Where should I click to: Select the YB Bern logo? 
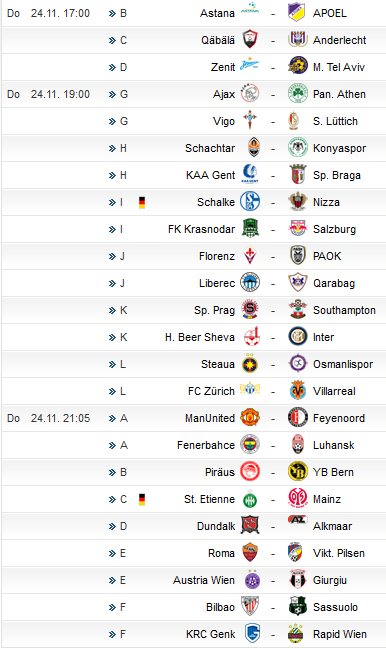(298, 472)
